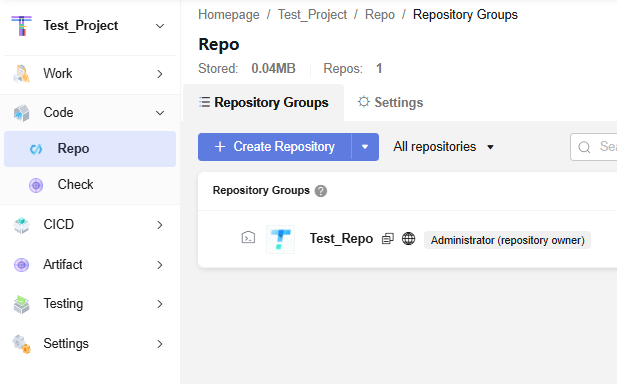The height and width of the screenshot is (384, 617).
Task: Expand the sidebar Settings section chevron
Action: pos(160,344)
